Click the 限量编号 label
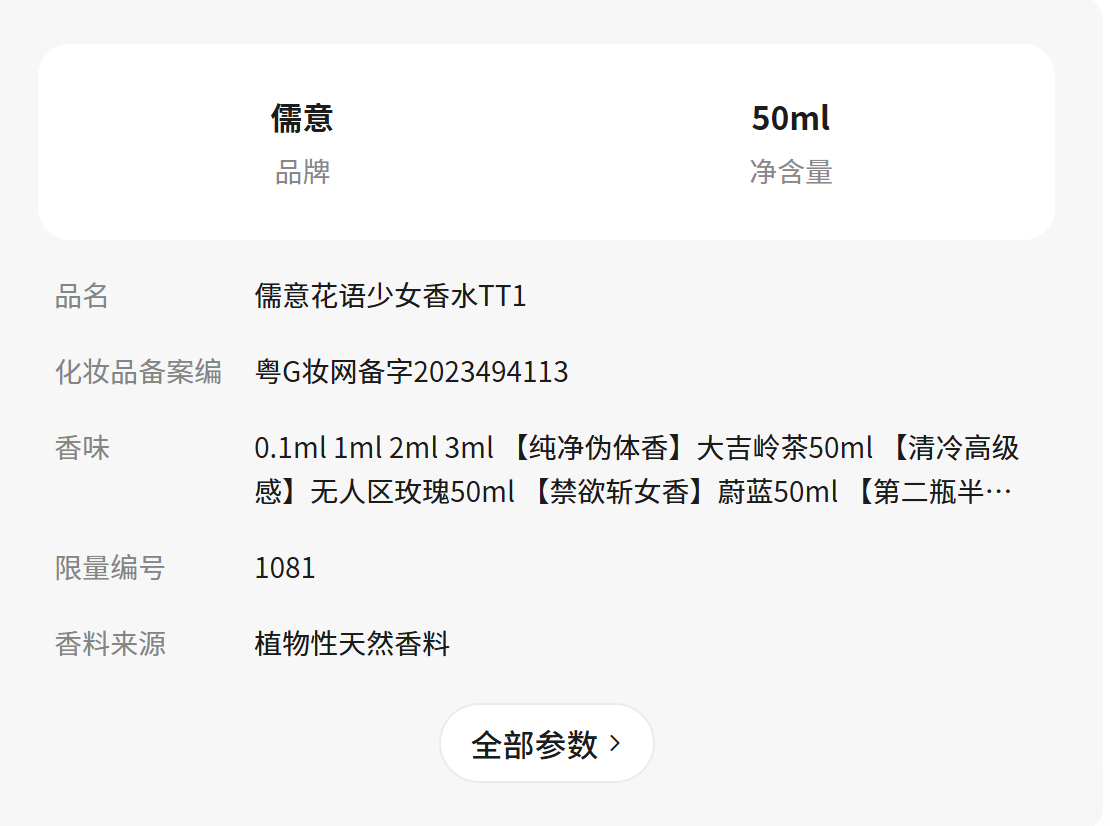The image size is (1110, 826). pos(110,568)
